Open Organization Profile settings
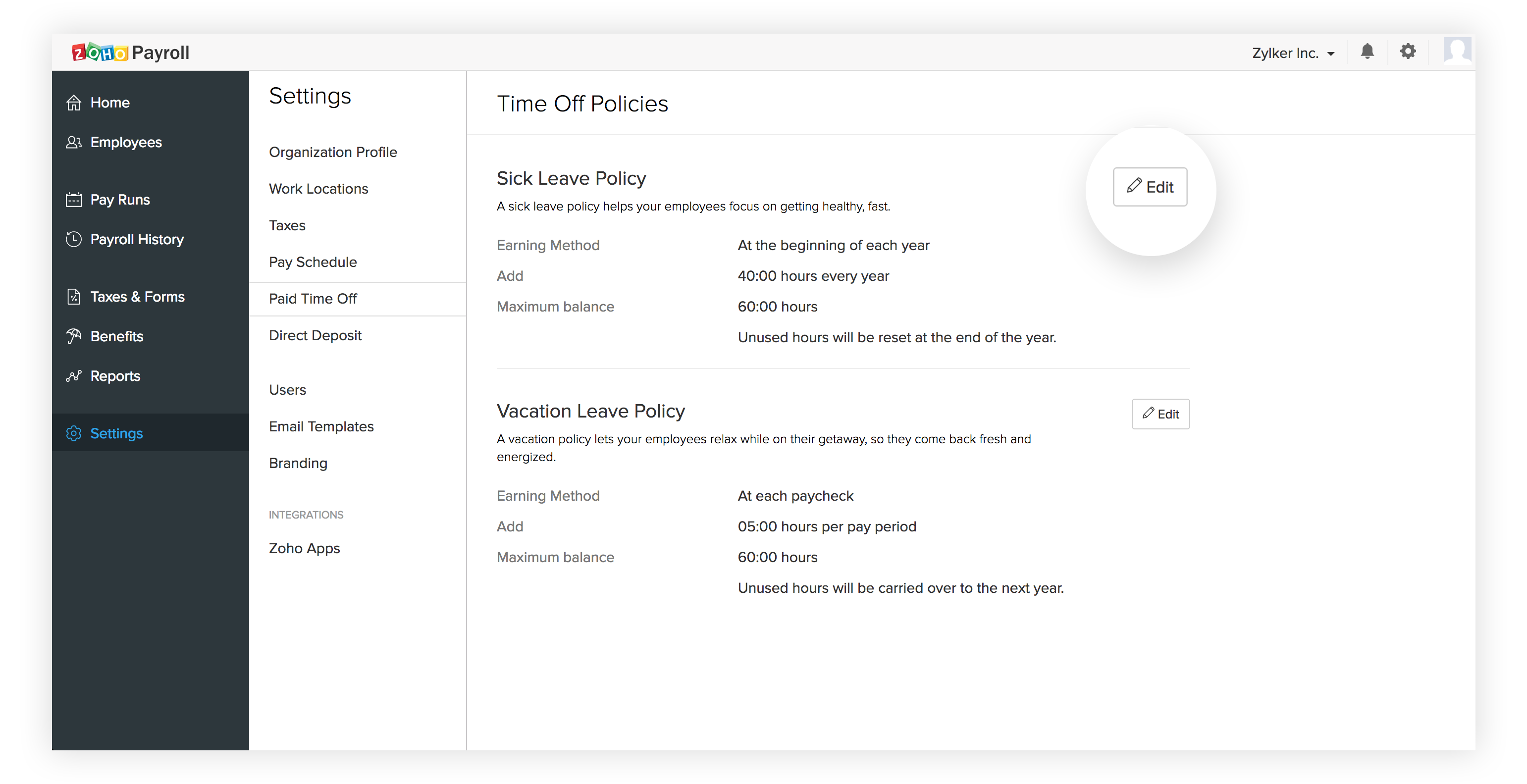Viewport: 1527px width, 784px height. 332,153
